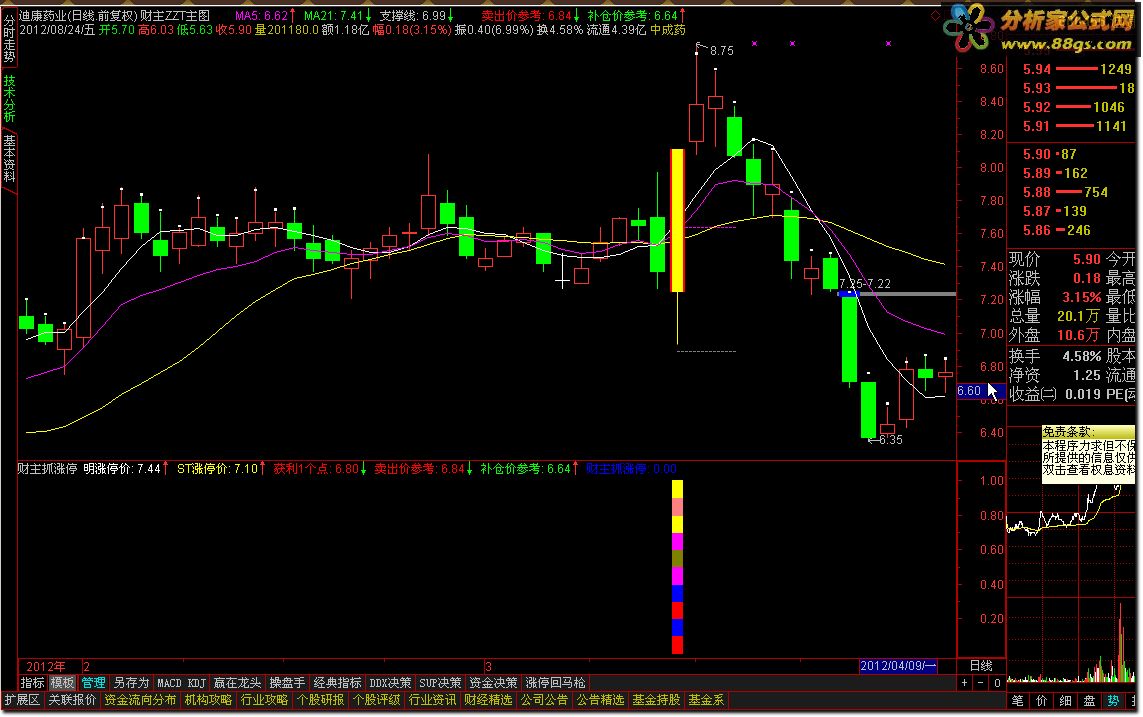This screenshot has width=1143, height=717.
Task: Switch to the 细 tab
Action: pyautogui.click(x=1066, y=700)
